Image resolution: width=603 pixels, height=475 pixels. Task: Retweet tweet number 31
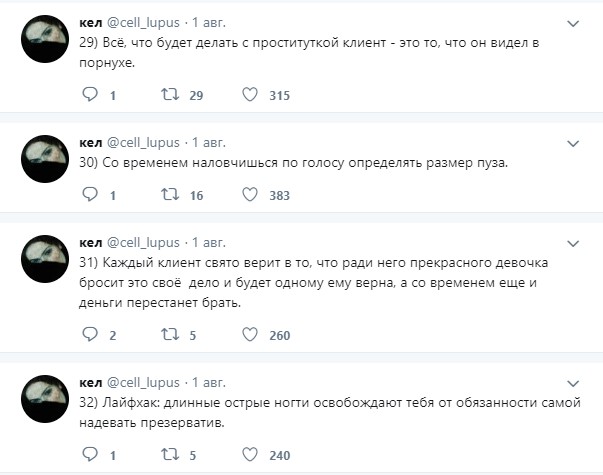tap(171, 335)
